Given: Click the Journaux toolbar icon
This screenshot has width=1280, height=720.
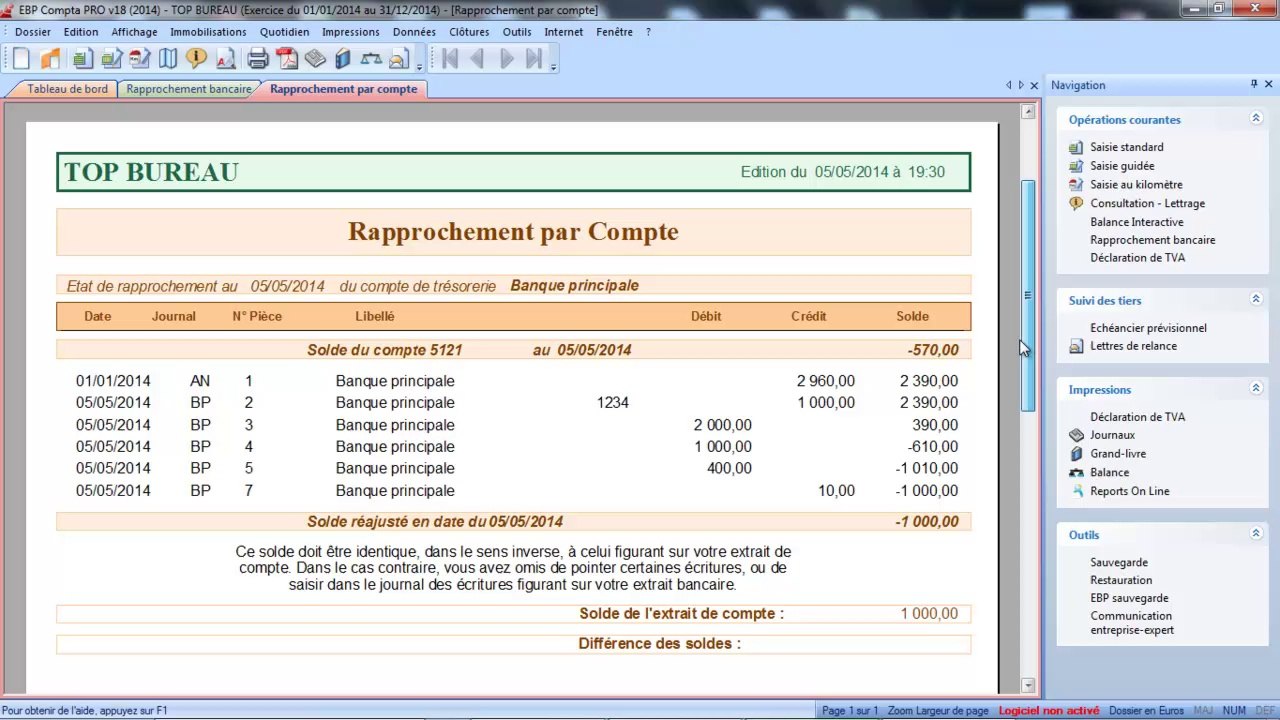Looking at the screenshot, I should 316,59.
